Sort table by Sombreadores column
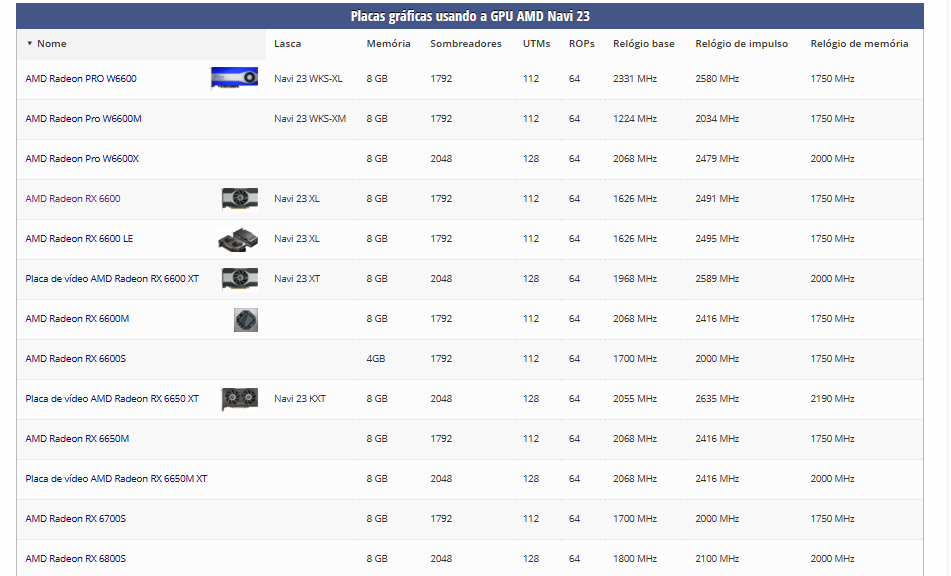Image resolution: width=951 pixels, height=576 pixels. [466, 44]
